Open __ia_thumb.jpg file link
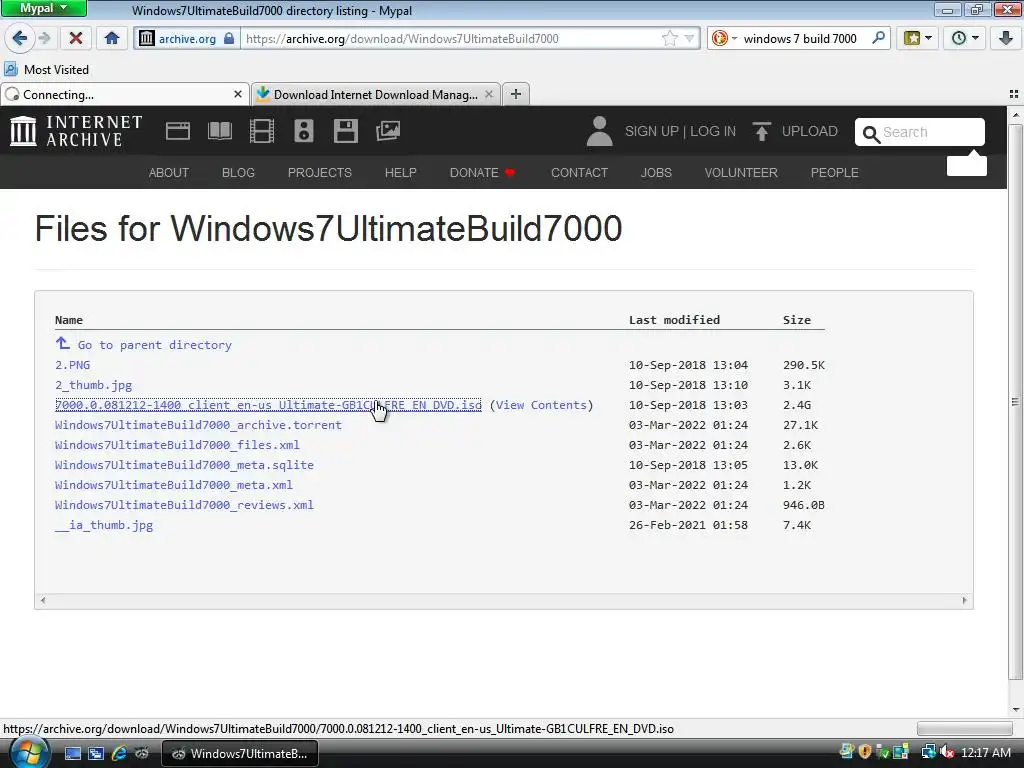 point(104,525)
